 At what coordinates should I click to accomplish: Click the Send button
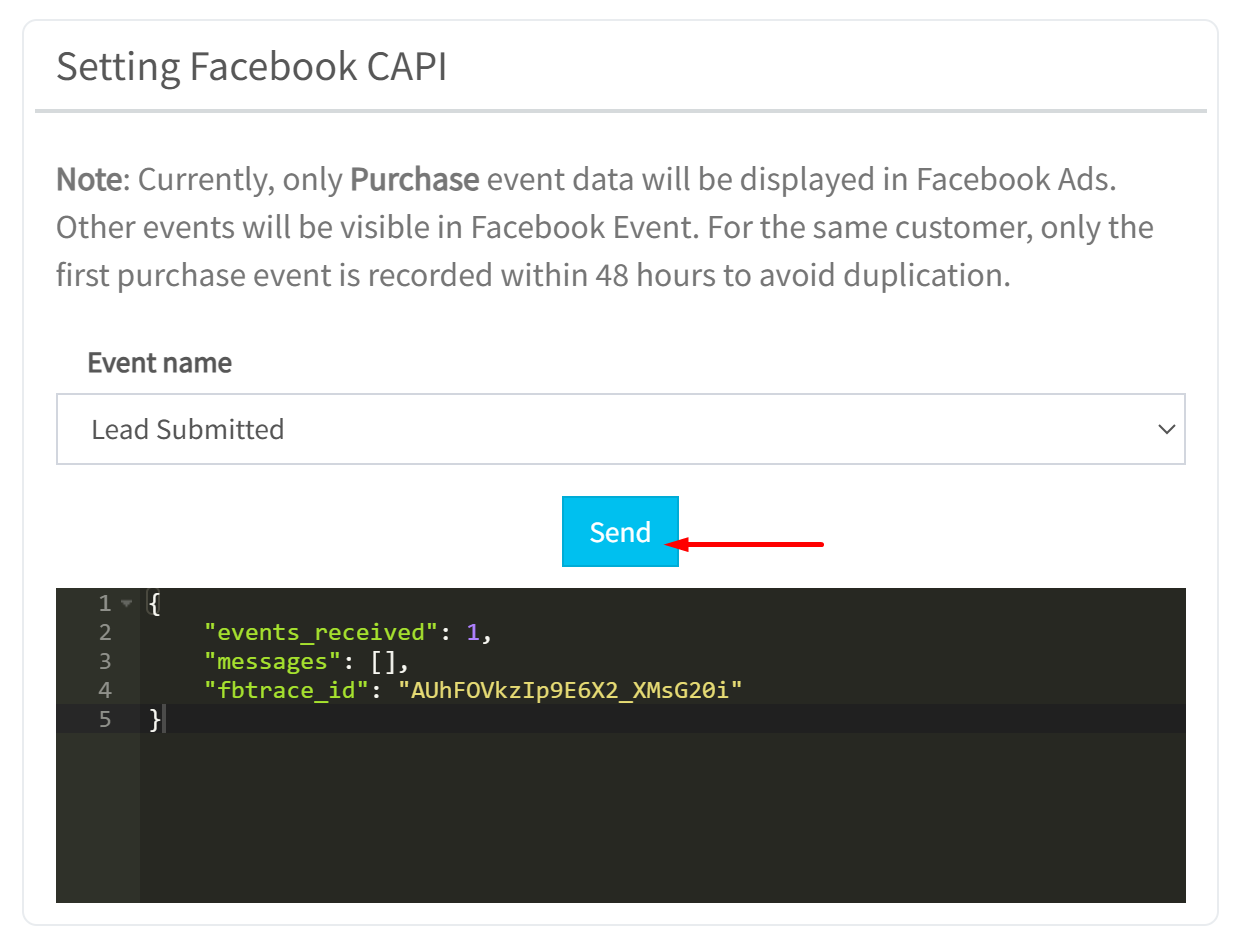click(x=620, y=531)
